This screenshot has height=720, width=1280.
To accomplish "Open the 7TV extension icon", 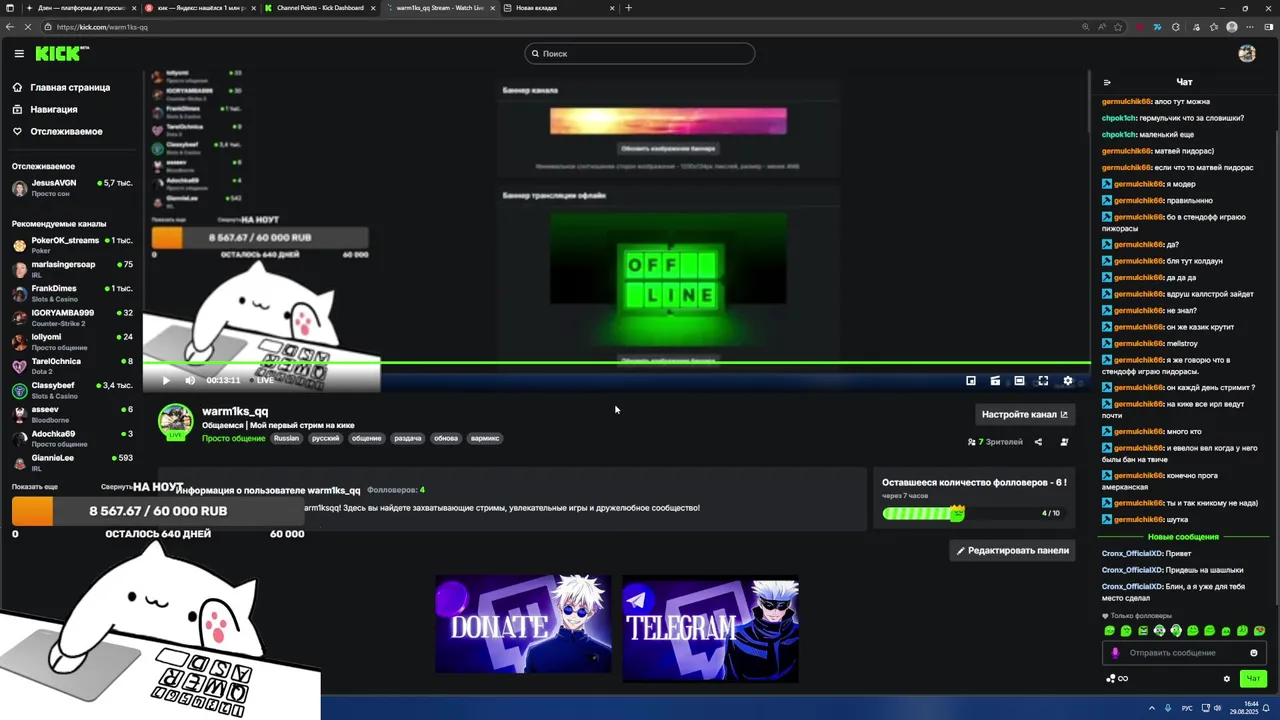I will click(x=1157, y=27).
